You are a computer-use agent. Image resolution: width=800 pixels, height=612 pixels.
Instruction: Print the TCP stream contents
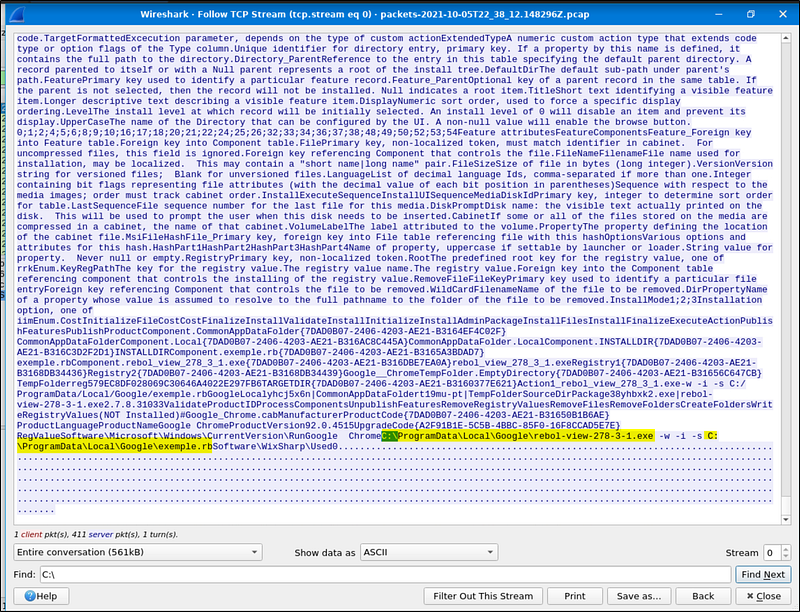tap(574, 596)
